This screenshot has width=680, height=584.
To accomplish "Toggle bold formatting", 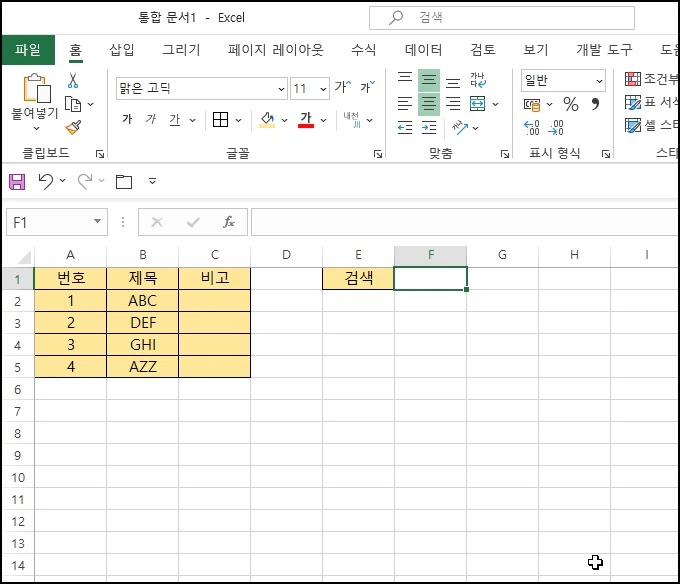I will click(x=127, y=119).
